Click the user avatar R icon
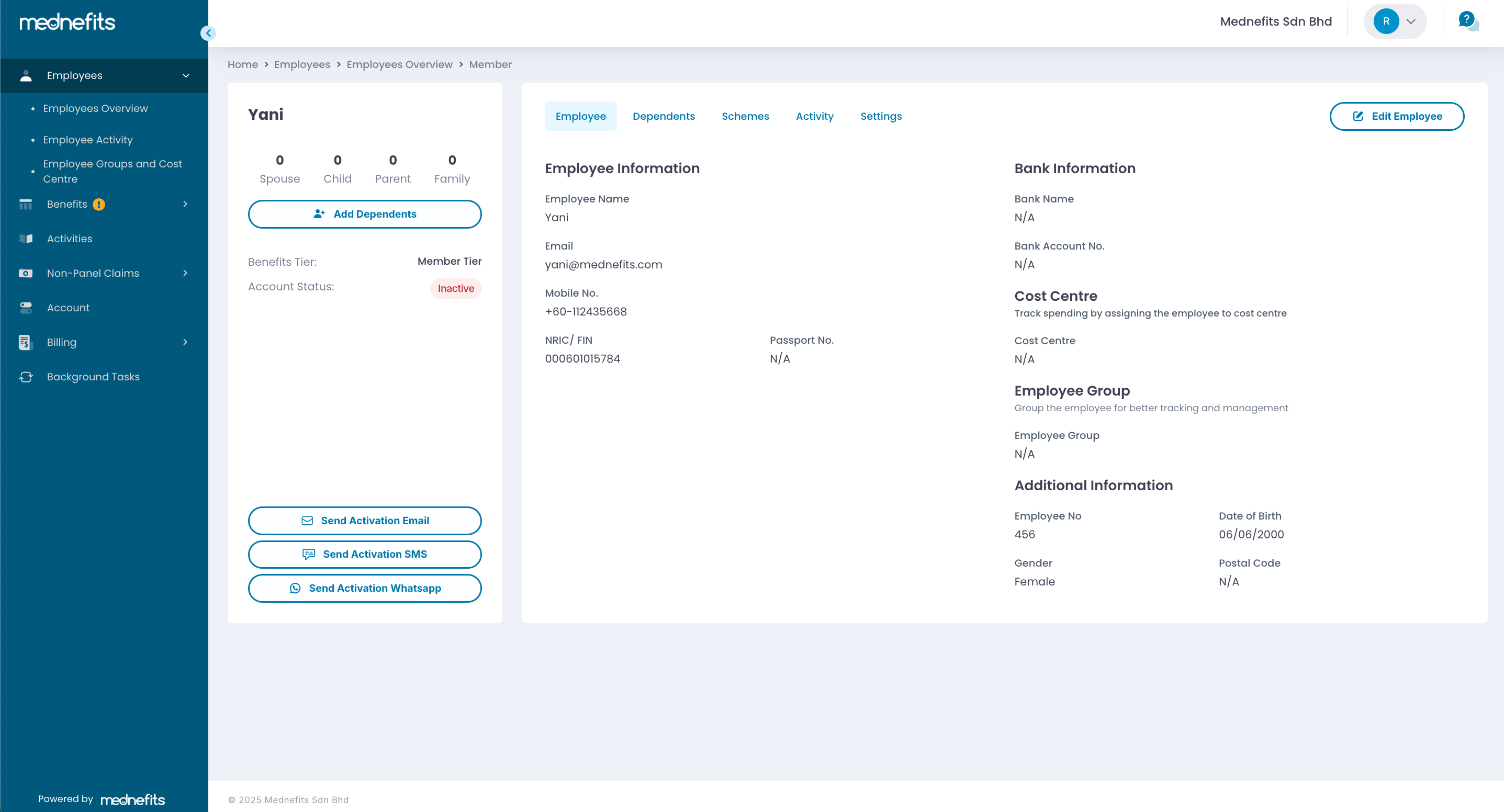 (1386, 21)
